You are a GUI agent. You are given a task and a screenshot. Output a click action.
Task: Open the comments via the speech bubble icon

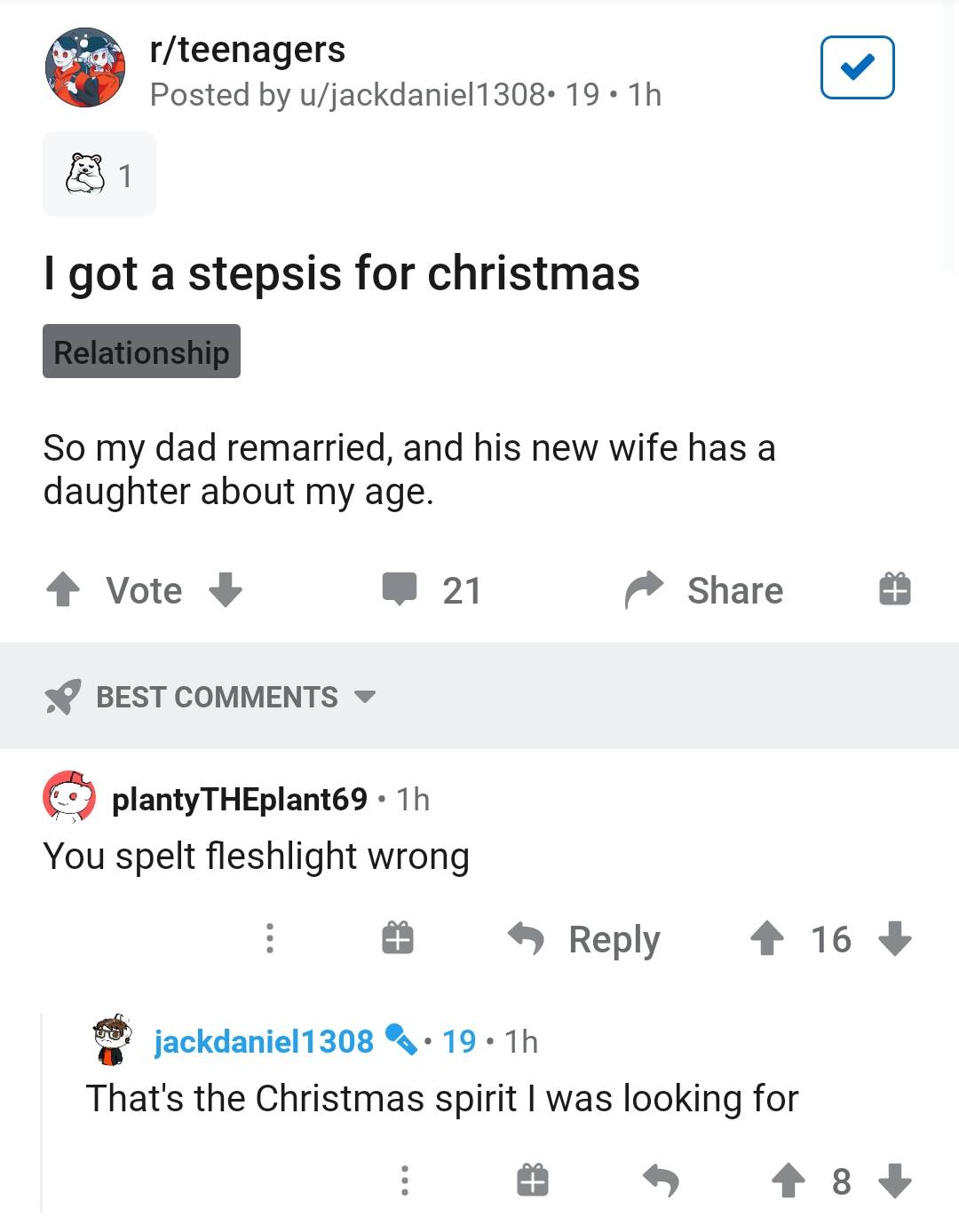401,589
